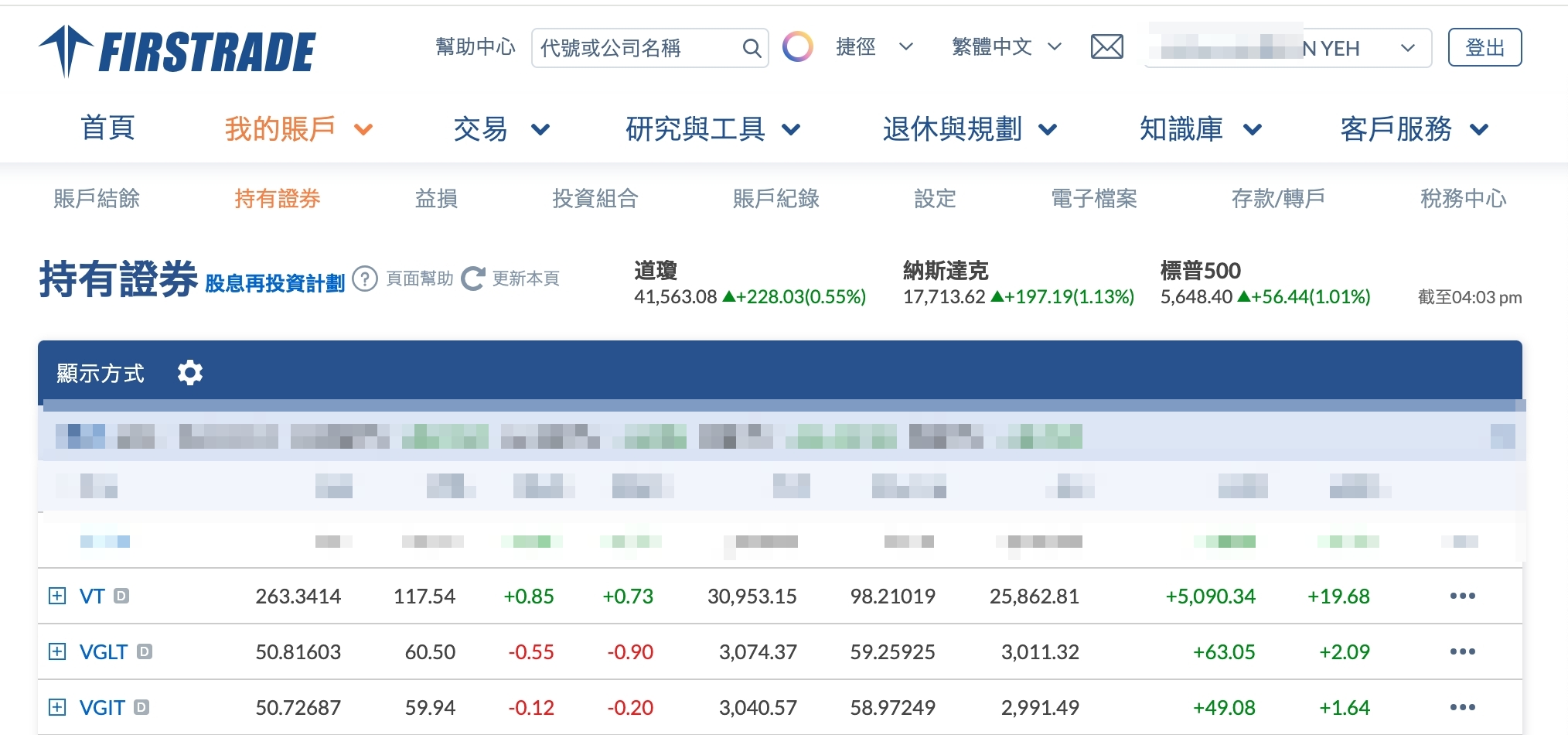Viewport: 1568px width, 735px height.
Task: Expand the VT holding row
Action: coord(57,596)
